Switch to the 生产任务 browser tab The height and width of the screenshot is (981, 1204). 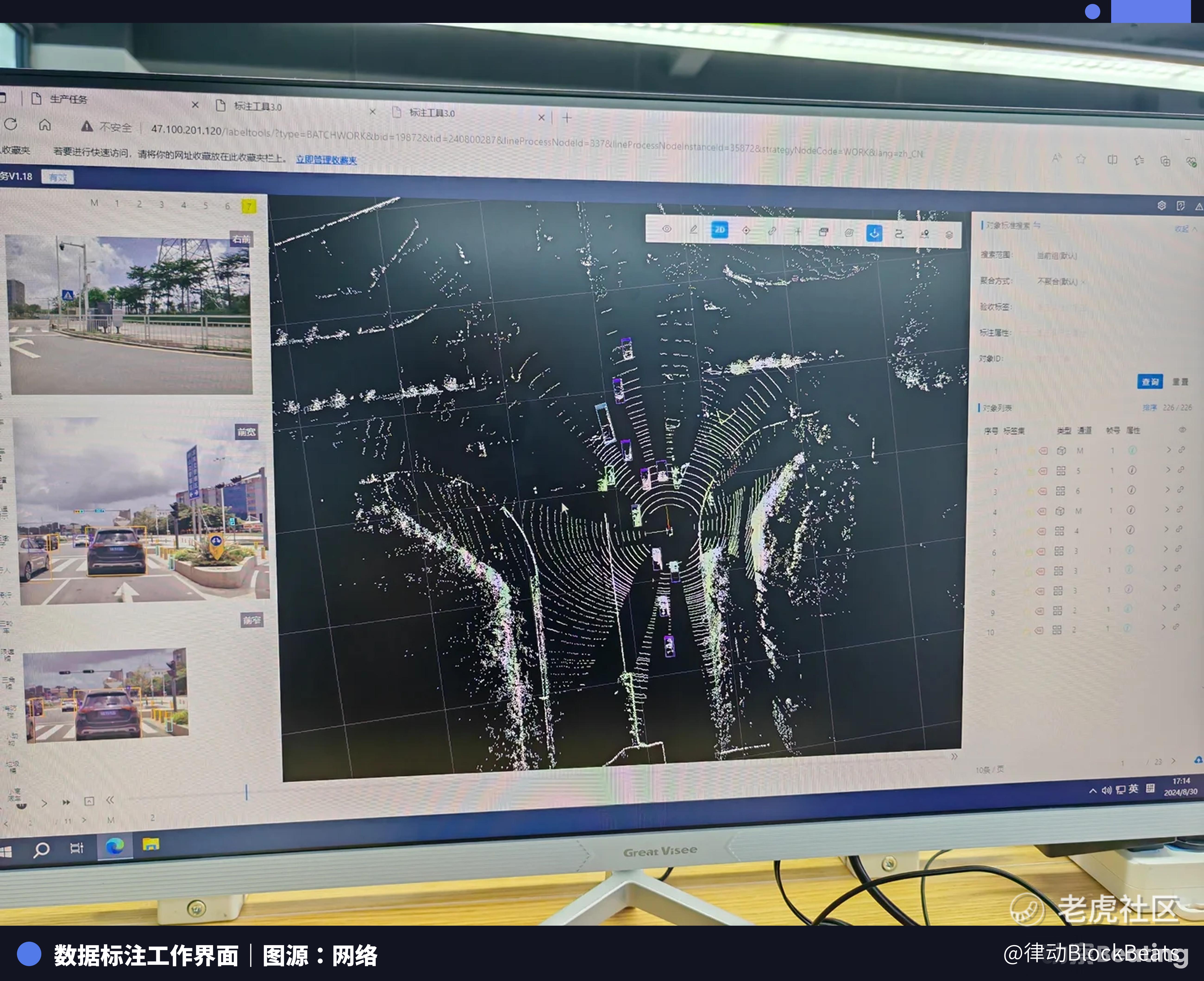tap(69, 100)
